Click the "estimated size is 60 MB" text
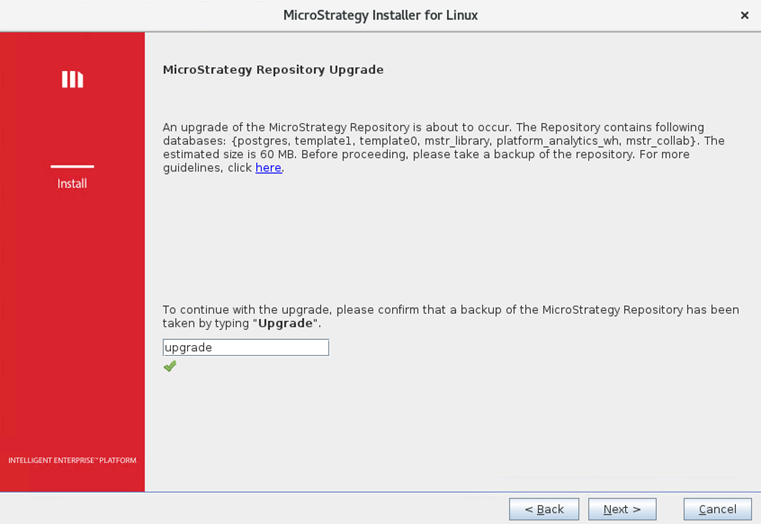Screen dimensions: 761x524 (227, 155)
